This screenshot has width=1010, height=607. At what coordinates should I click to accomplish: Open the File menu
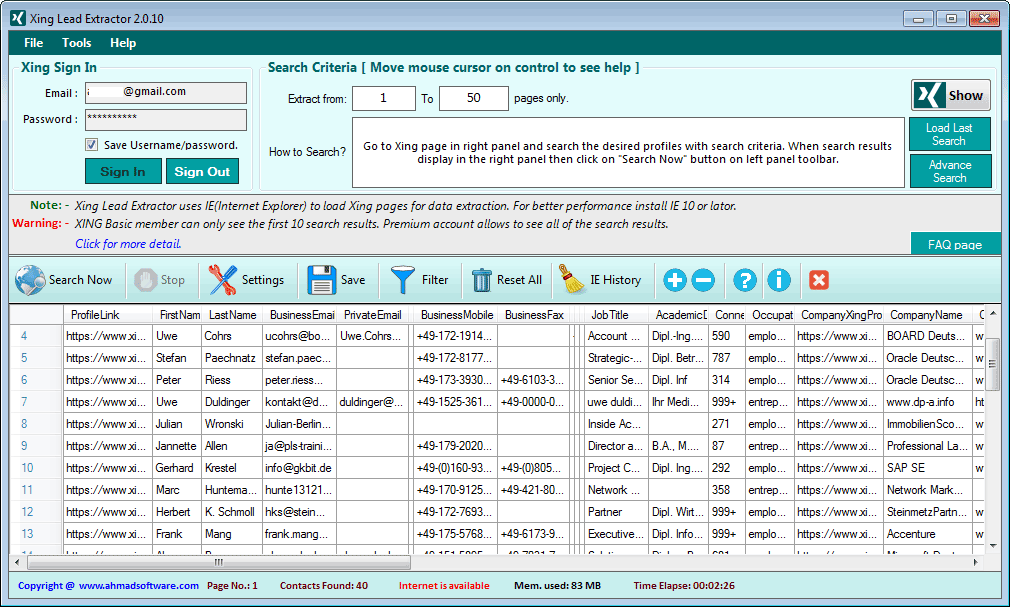[33, 43]
